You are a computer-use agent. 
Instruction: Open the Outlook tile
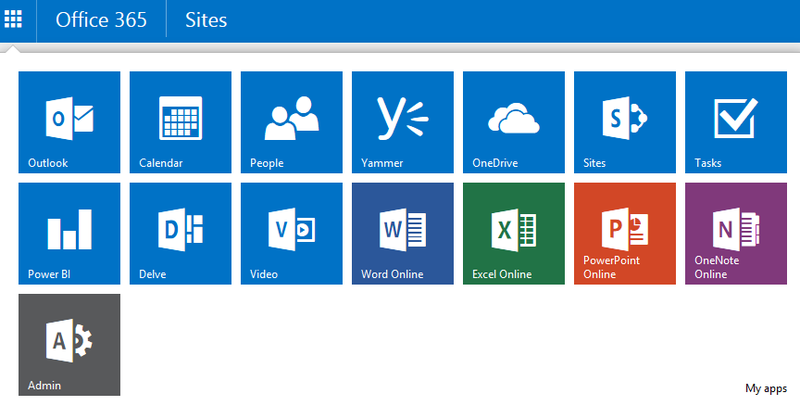(x=69, y=122)
